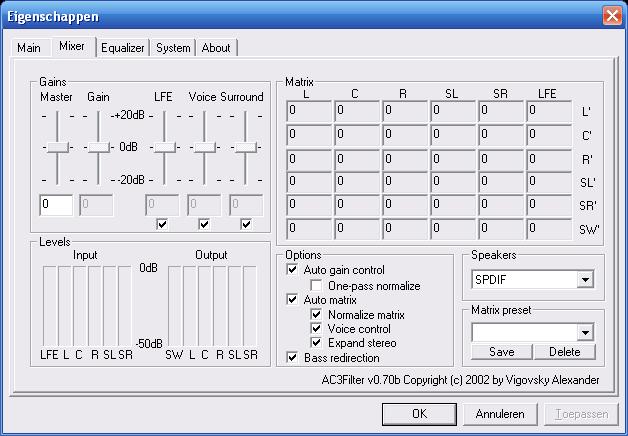Viewport: 628px width, 436px height.
Task: Click the LFE gain slider handle
Action: click(163, 147)
